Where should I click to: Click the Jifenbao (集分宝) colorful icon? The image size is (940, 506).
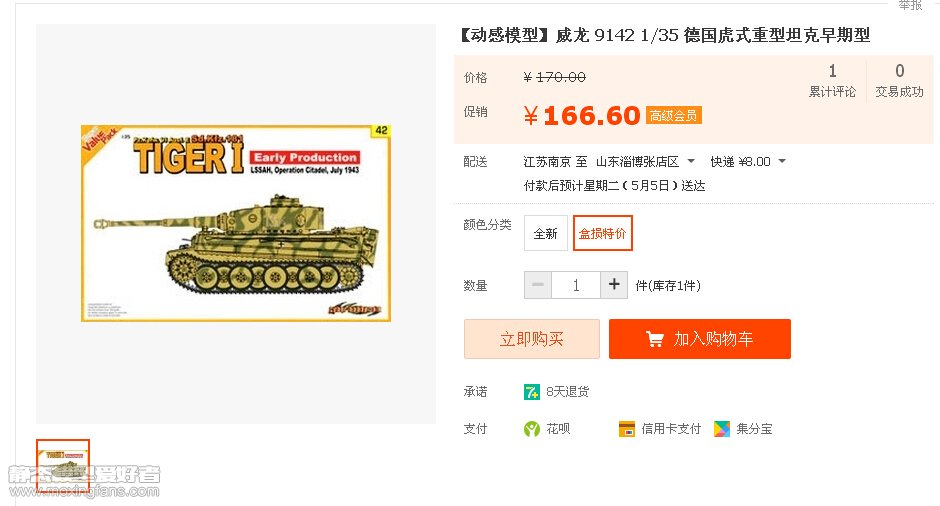coord(722,429)
